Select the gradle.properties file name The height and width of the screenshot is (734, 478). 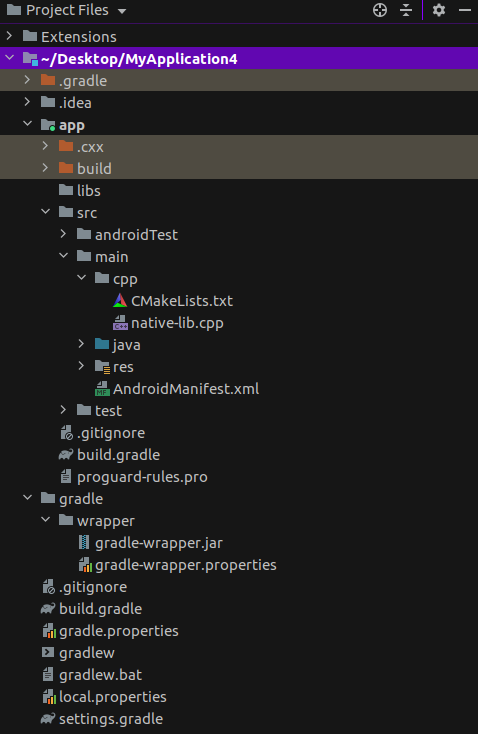(x=118, y=631)
